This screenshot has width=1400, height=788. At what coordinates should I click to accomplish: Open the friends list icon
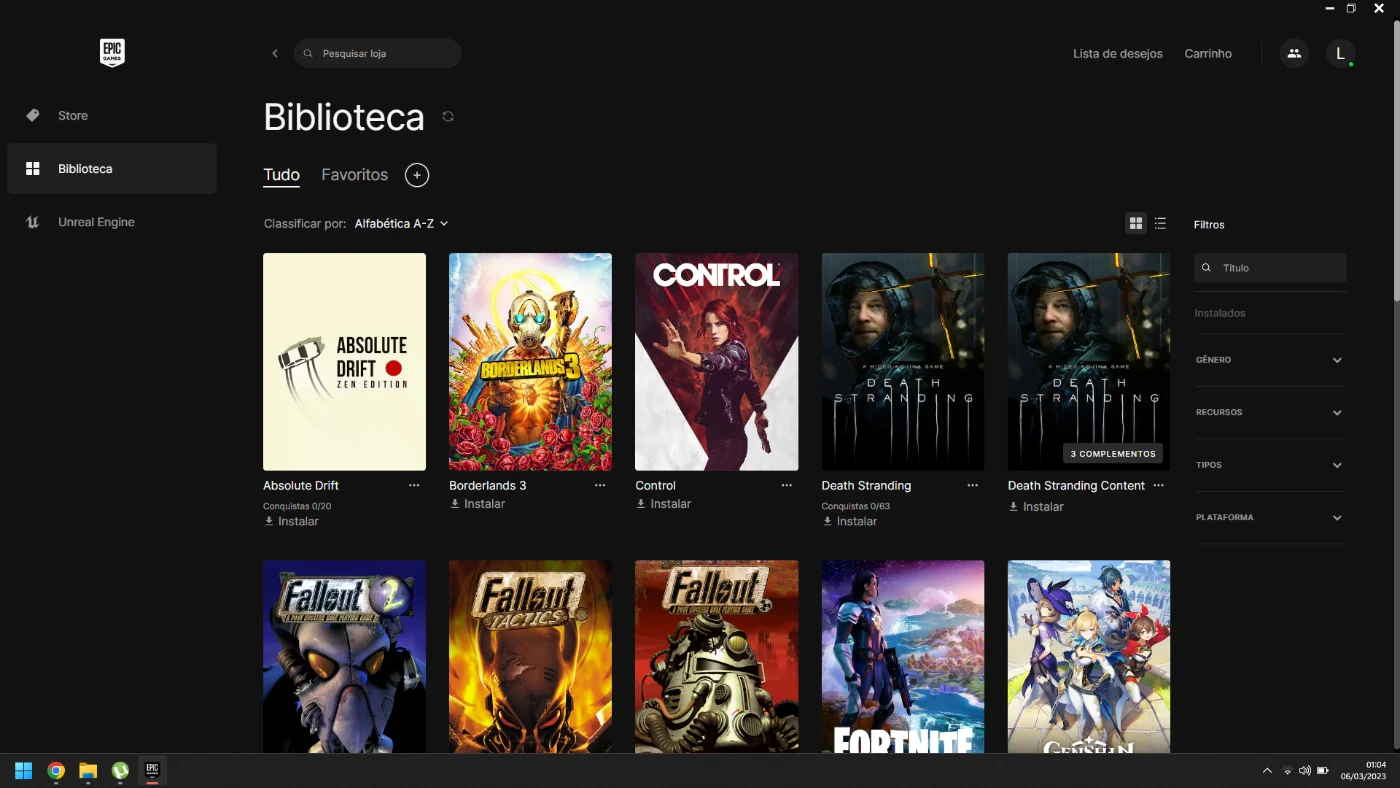[x=1294, y=53]
